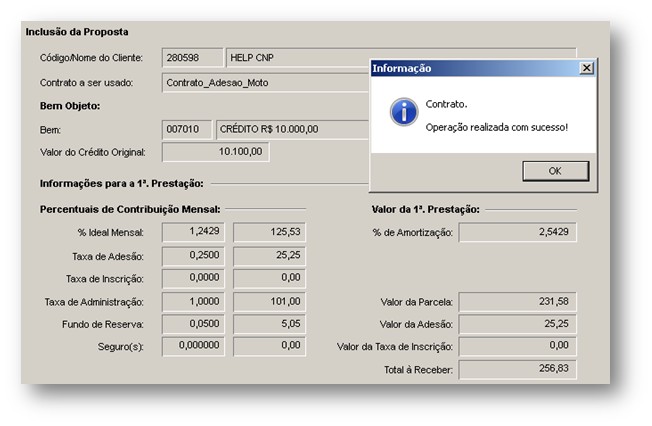652x426 pixels.
Task: Click Seguro(s) percent field 0,000000
Action: pyautogui.click(x=193, y=347)
